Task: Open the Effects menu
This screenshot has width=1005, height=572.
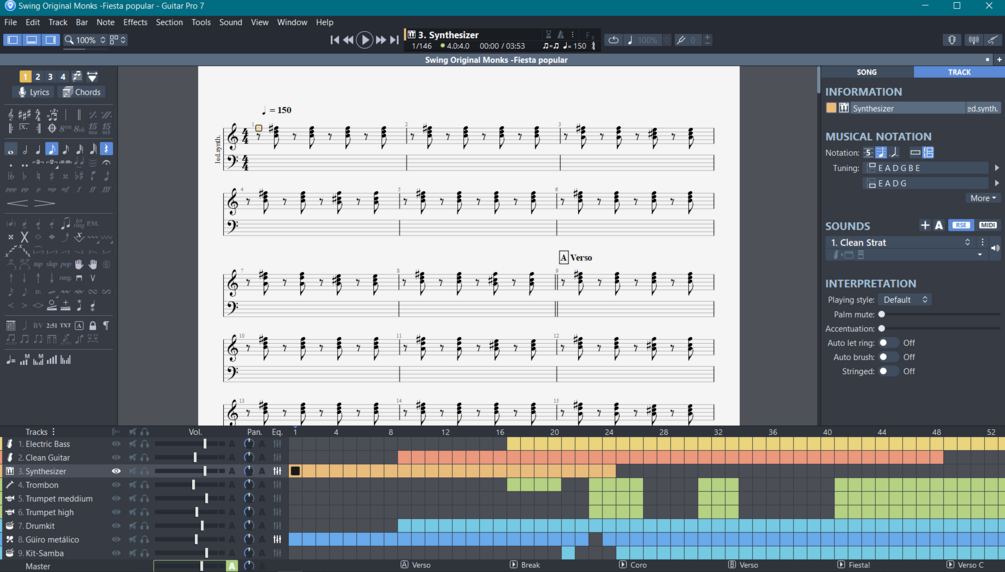Action: tap(135, 22)
